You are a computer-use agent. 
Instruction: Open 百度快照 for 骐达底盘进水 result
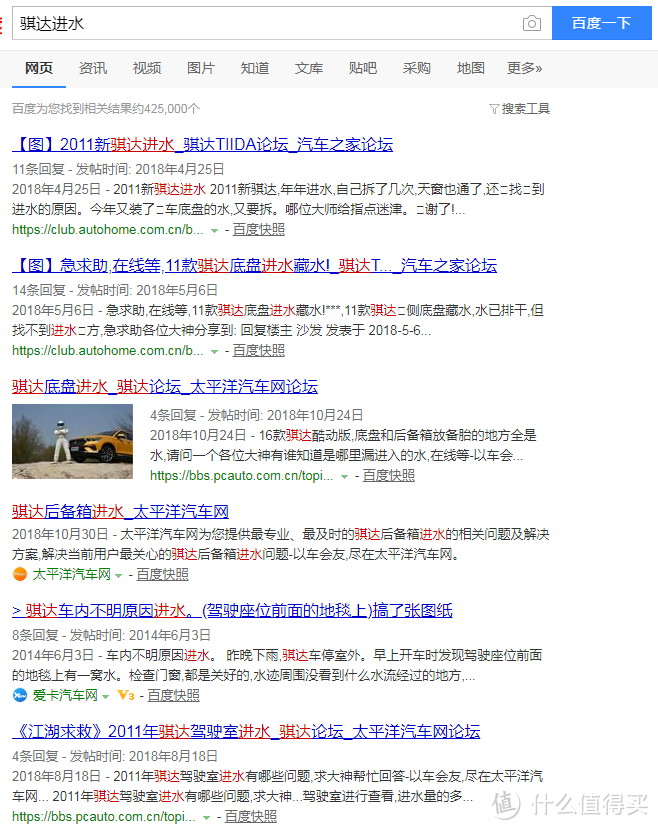[389, 476]
